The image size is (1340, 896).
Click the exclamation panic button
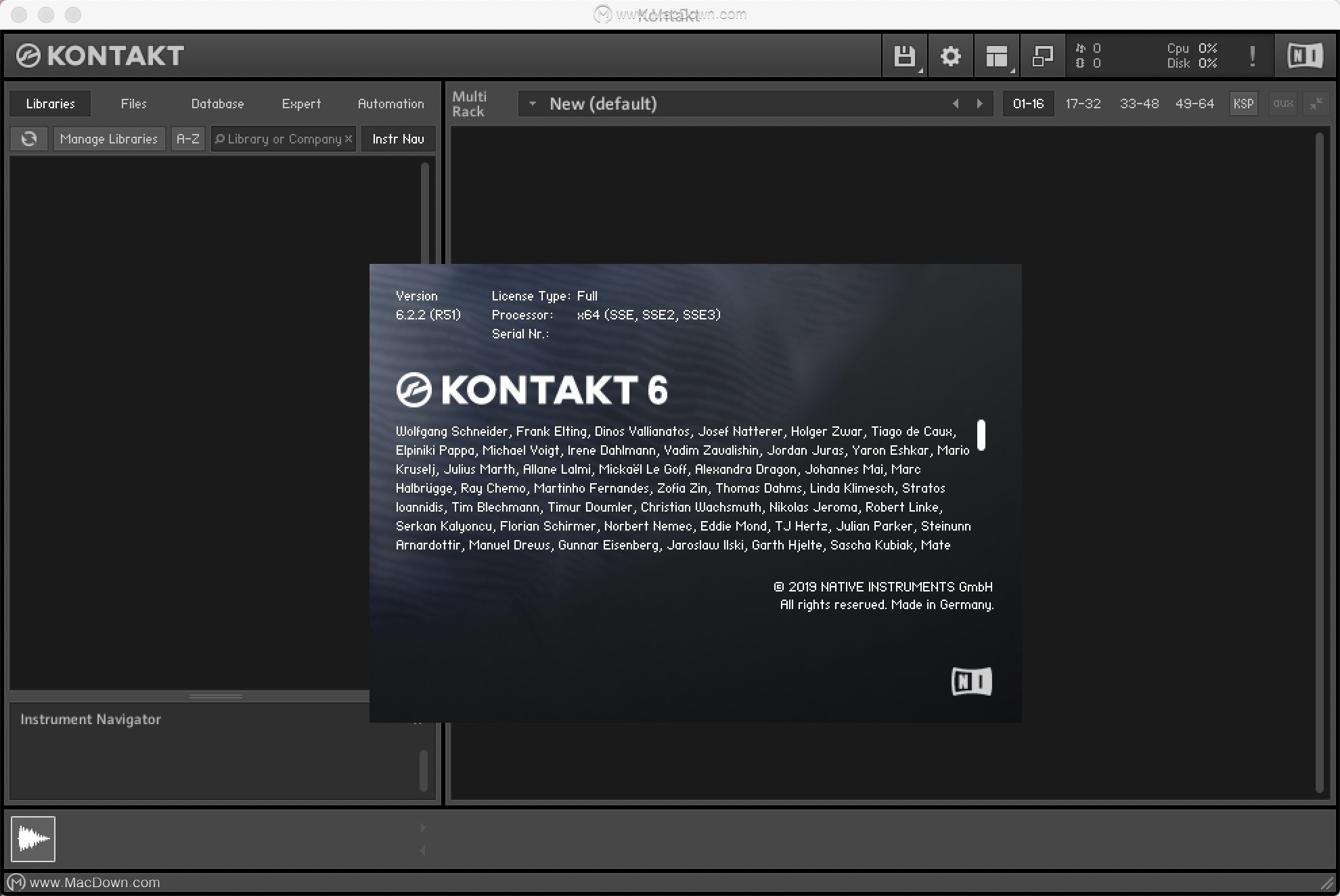pyautogui.click(x=1253, y=56)
